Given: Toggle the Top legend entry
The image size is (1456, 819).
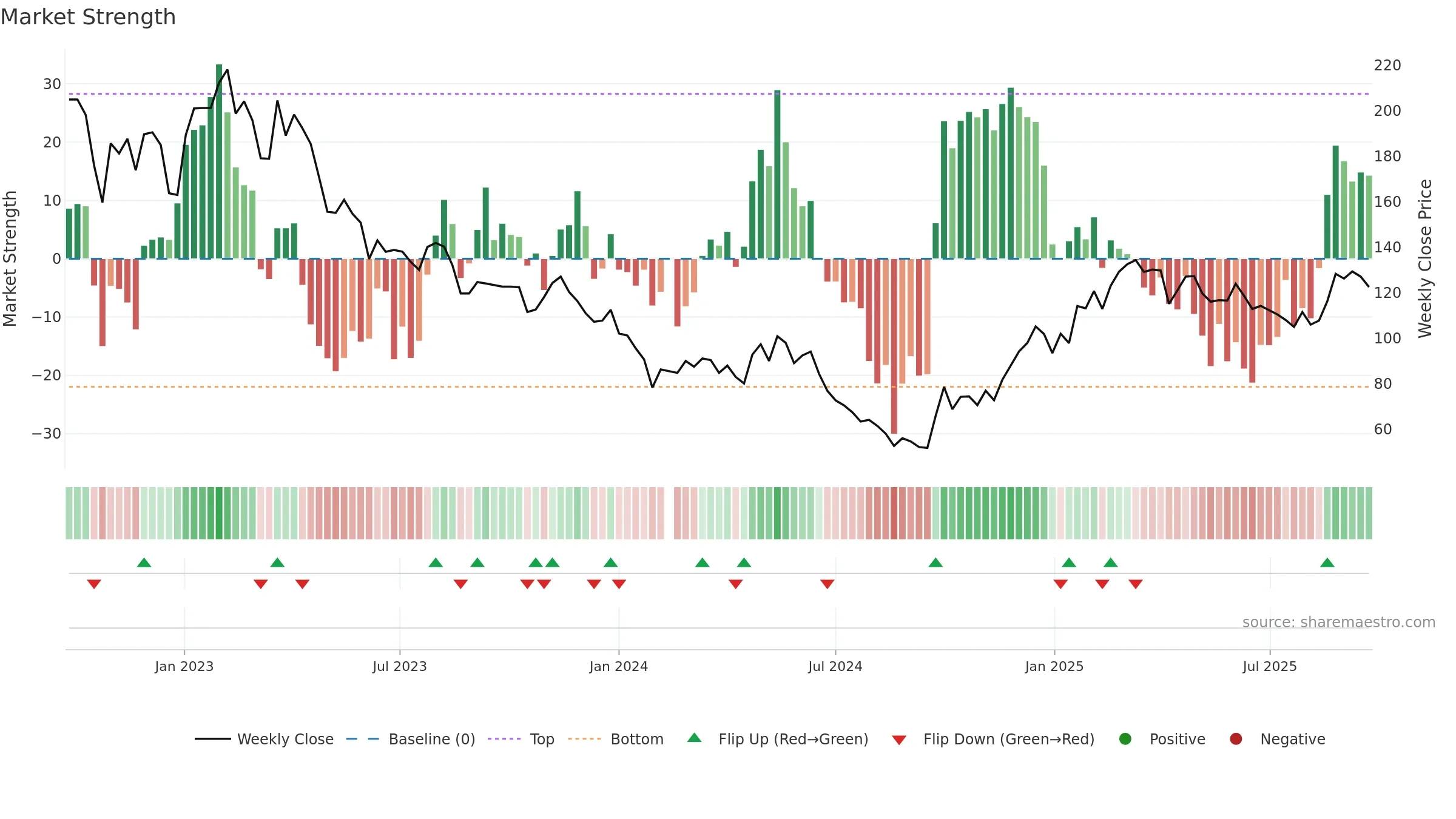Looking at the screenshot, I should tap(521, 739).
